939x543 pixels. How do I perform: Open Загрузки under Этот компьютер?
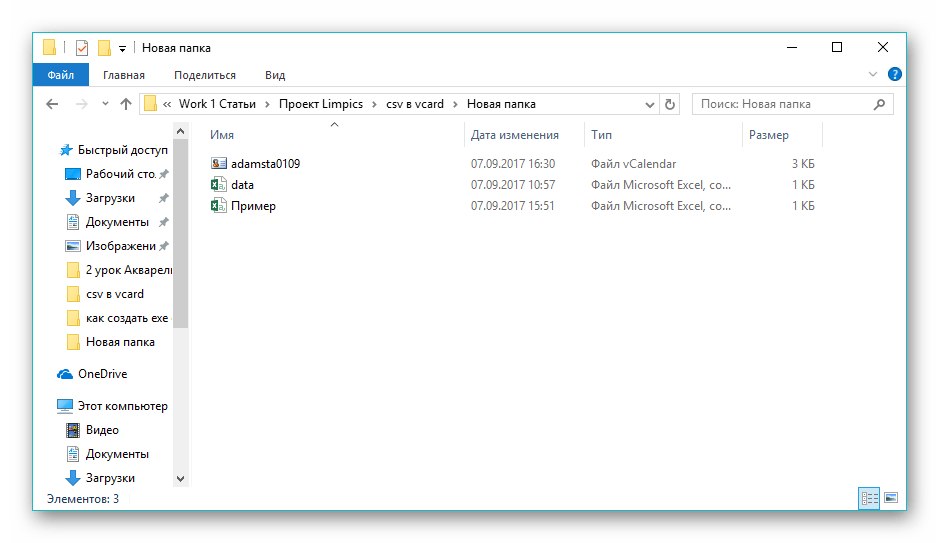(110, 478)
